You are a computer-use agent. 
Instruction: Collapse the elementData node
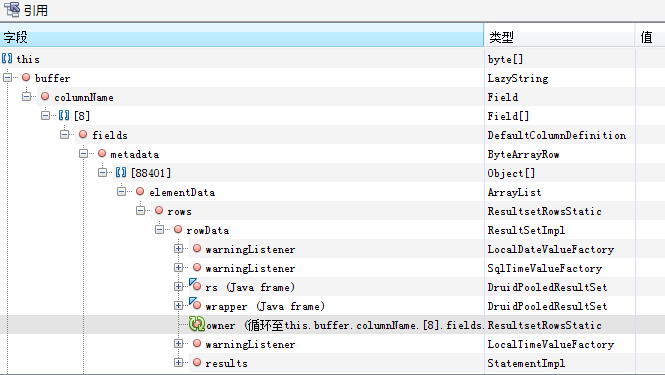pos(122,191)
